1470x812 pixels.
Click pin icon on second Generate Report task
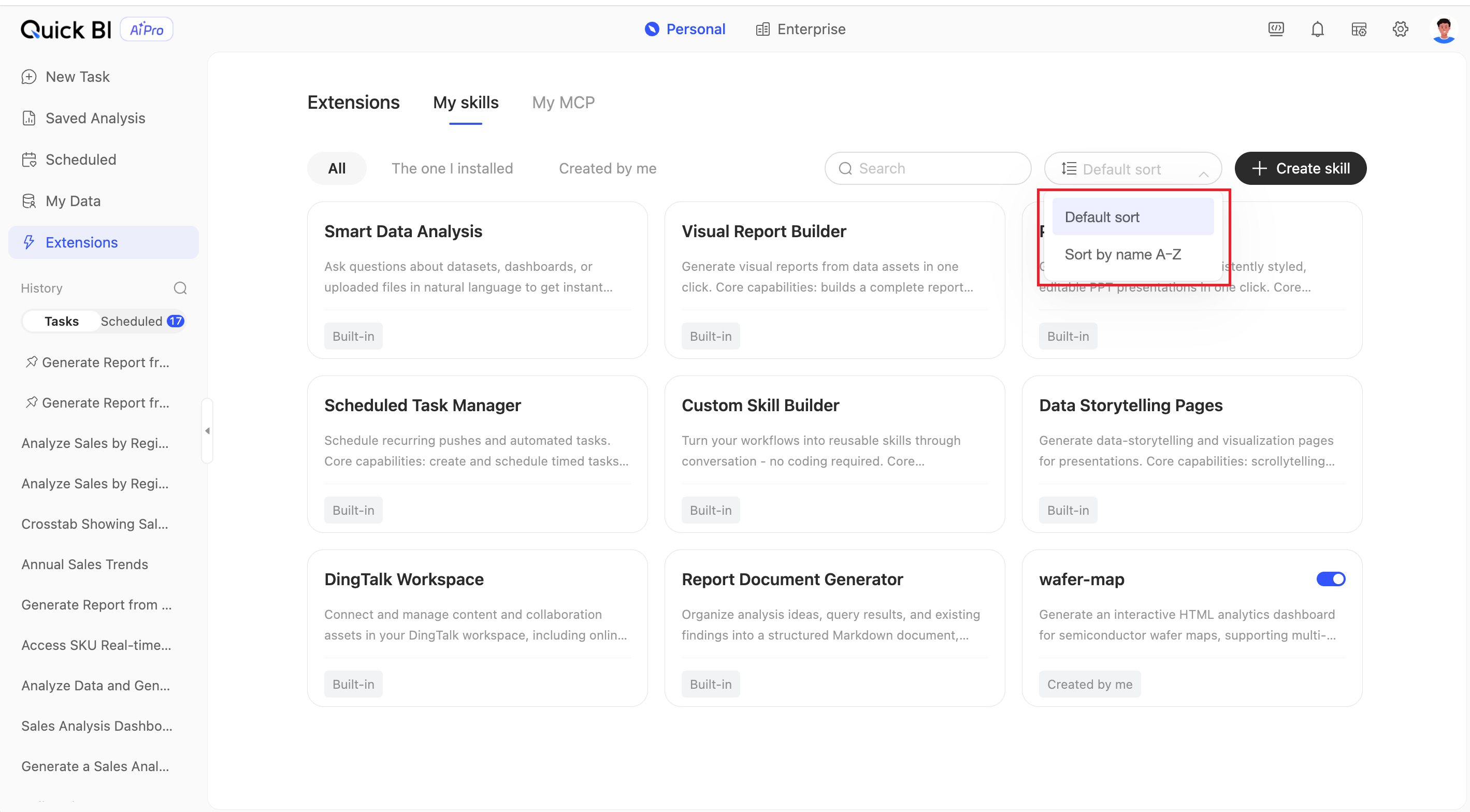[32, 402]
